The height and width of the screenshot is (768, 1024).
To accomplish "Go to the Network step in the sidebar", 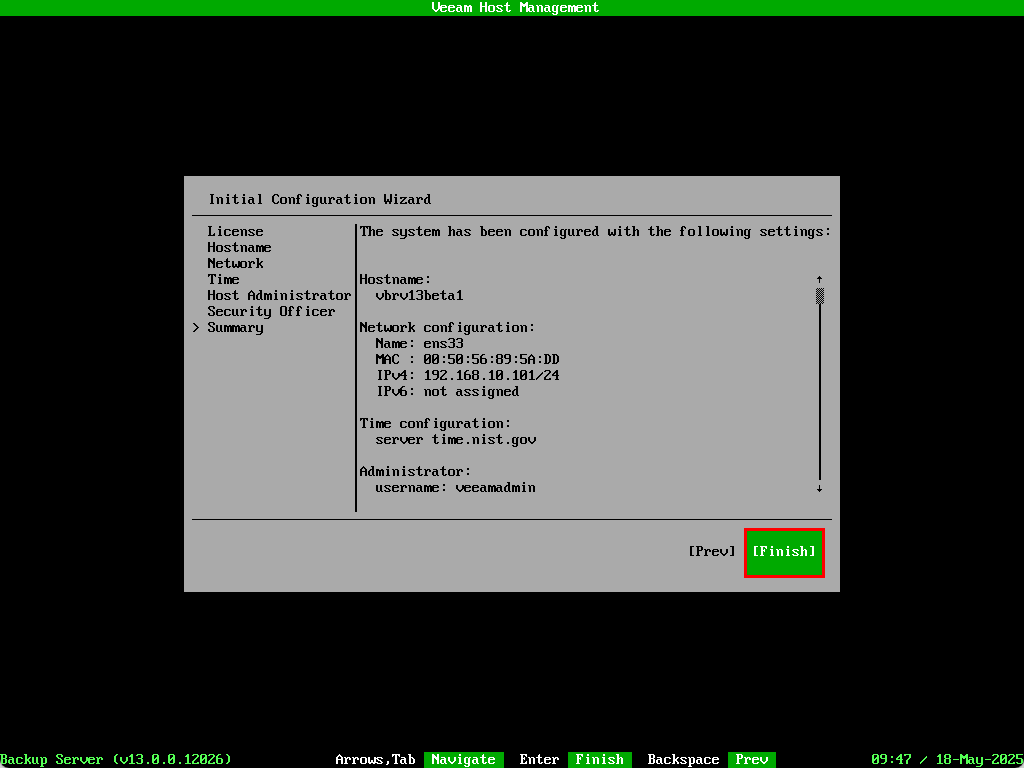I will point(235,263).
